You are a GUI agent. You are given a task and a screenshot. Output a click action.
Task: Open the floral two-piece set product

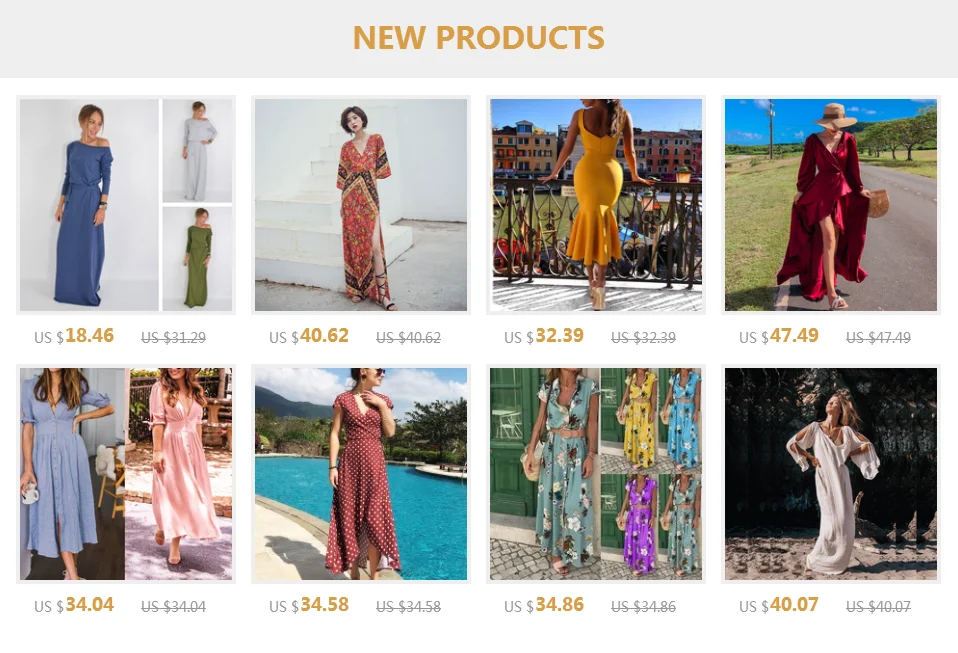coord(596,474)
